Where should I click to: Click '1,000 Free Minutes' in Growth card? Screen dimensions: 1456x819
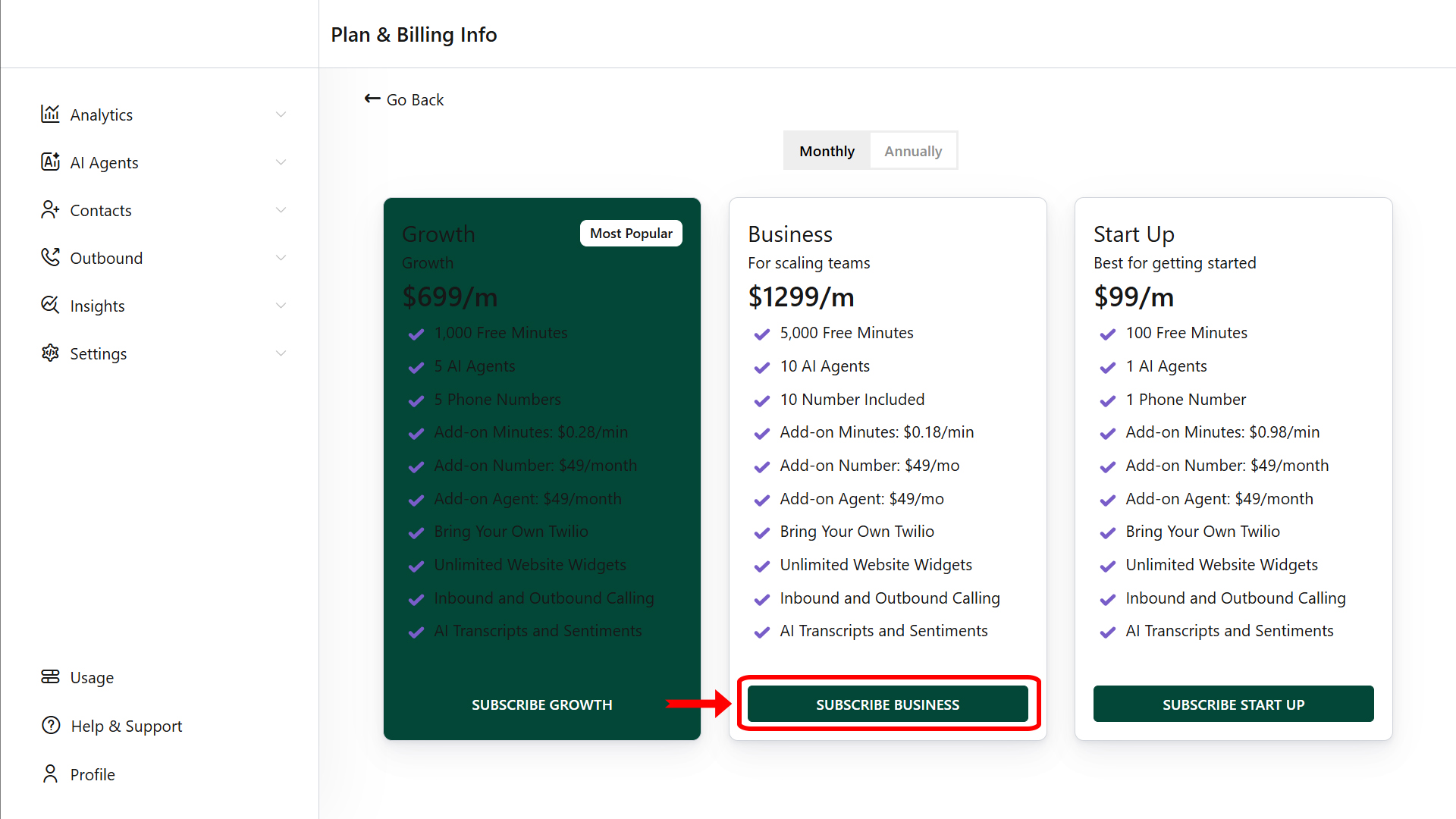pyautogui.click(x=500, y=332)
